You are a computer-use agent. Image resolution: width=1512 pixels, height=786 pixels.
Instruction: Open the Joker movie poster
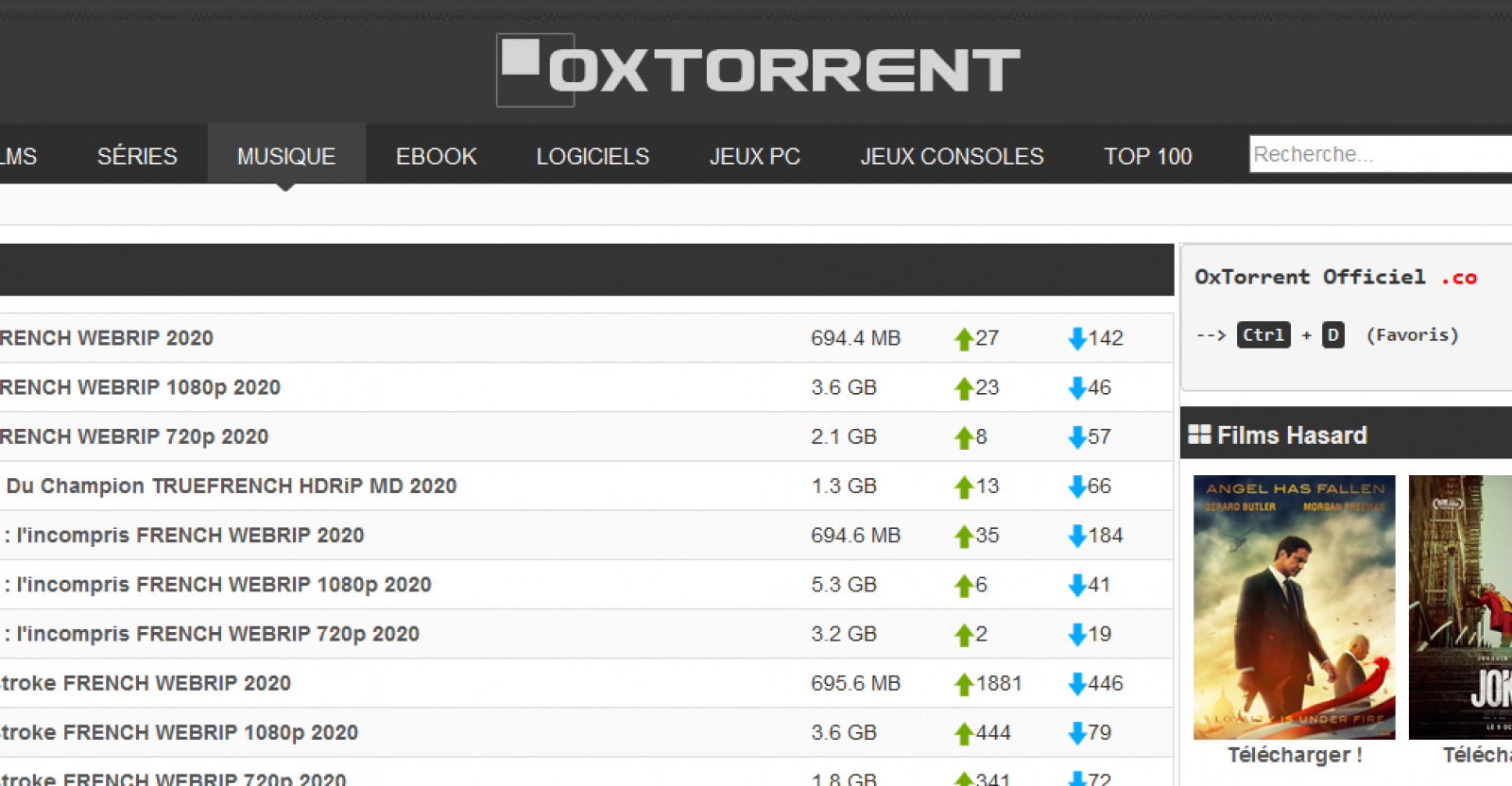[x=1460, y=607]
